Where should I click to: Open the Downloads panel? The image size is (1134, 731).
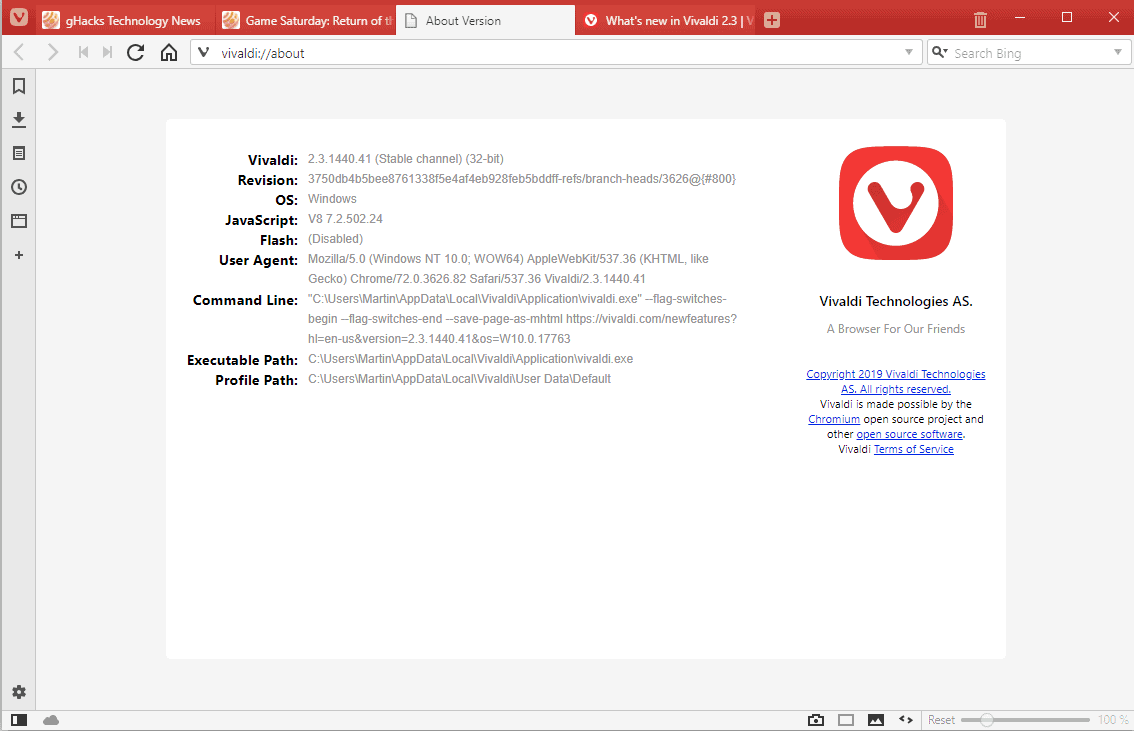(x=18, y=119)
